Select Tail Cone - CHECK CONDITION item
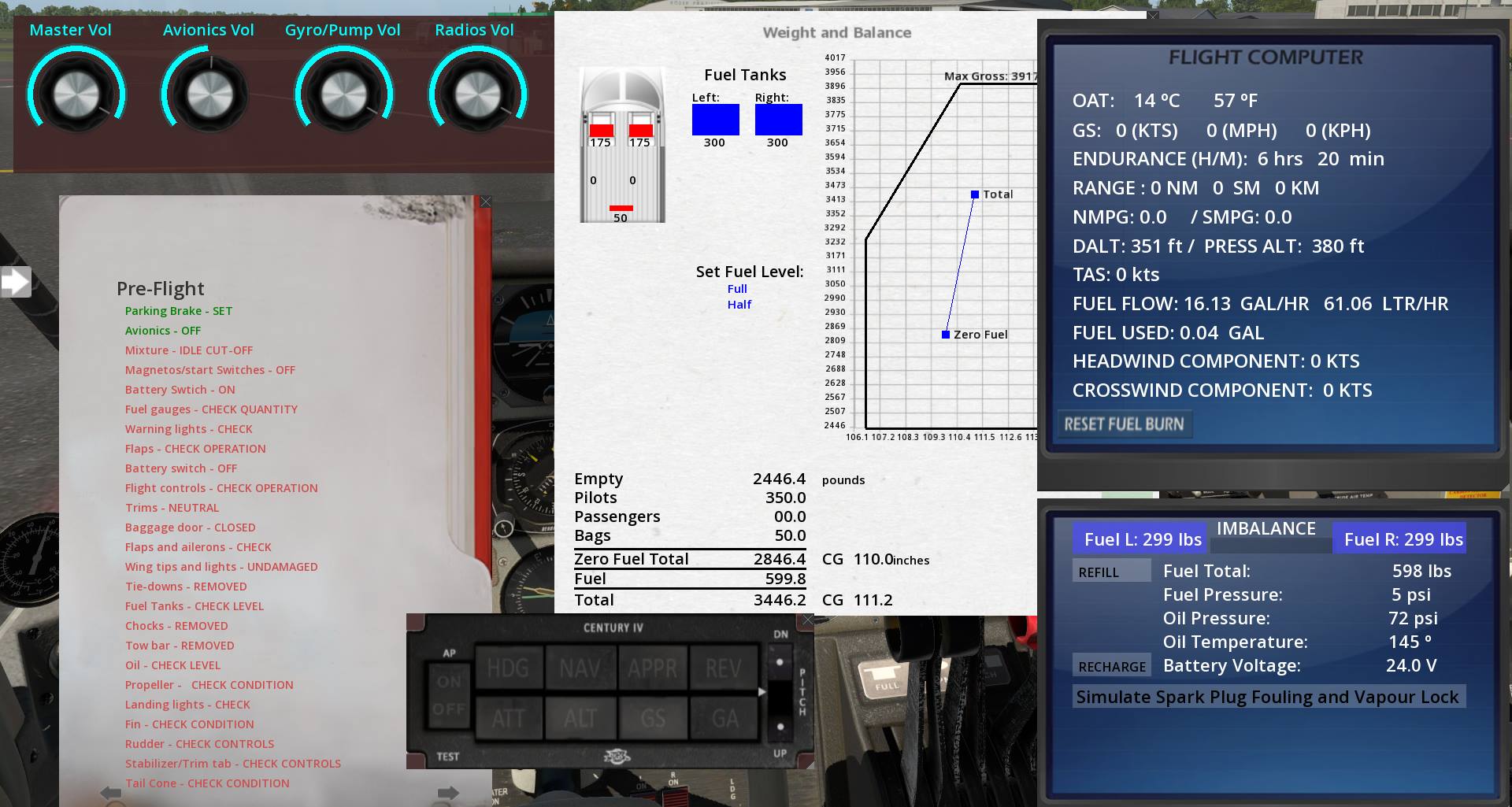The width and height of the screenshot is (1512, 807). [207, 783]
